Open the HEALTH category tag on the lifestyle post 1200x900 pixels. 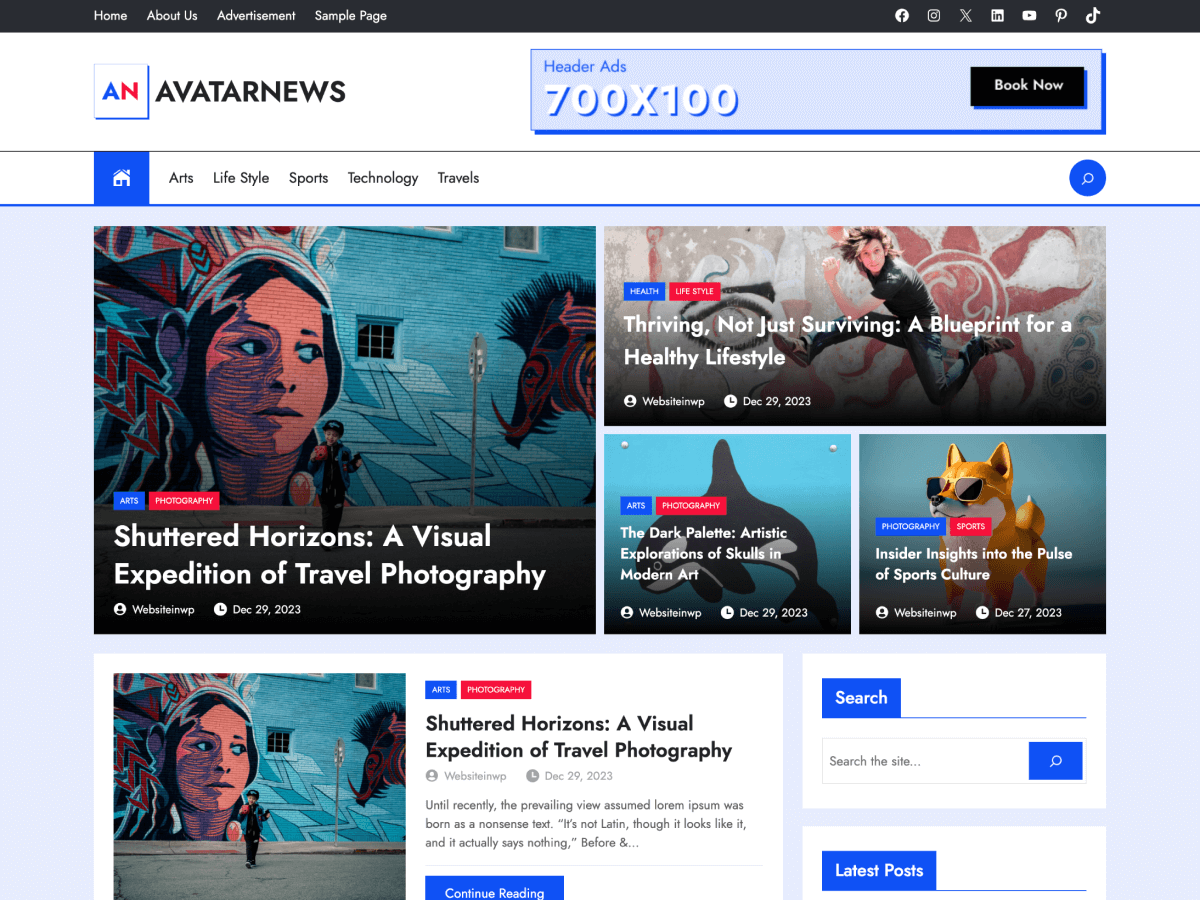pos(644,291)
